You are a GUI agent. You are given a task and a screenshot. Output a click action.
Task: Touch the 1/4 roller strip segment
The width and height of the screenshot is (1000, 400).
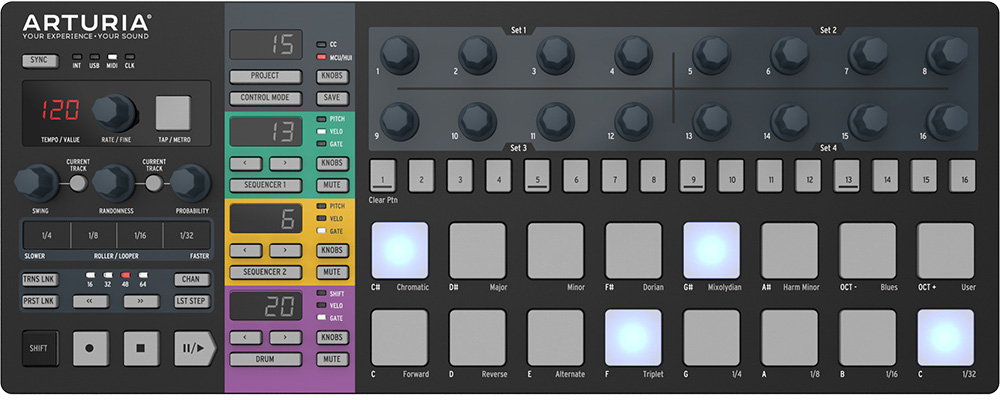click(47, 235)
